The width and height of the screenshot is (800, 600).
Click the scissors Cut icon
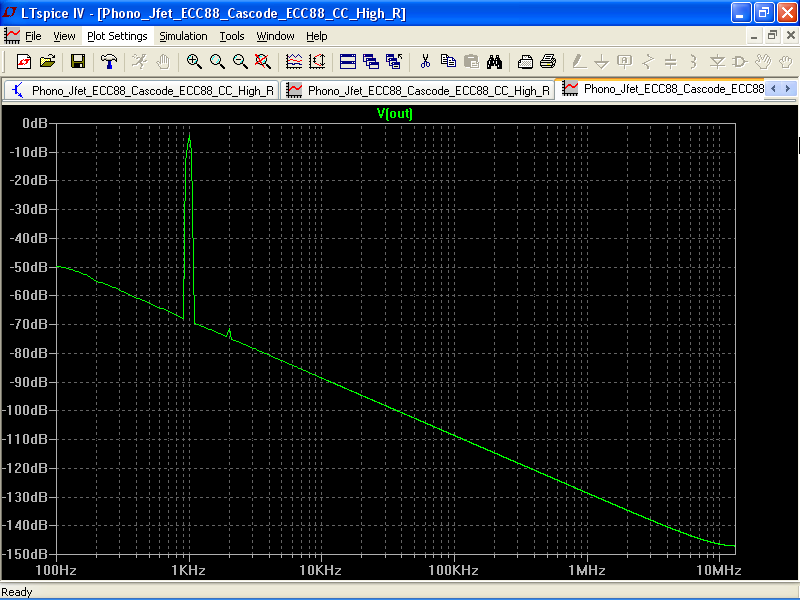[425, 62]
